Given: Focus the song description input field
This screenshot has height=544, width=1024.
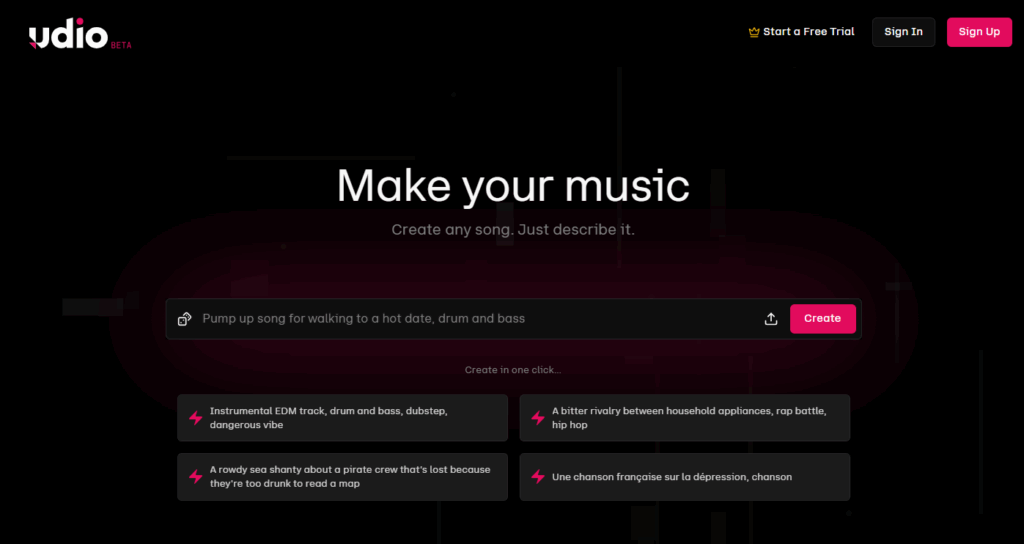Looking at the screenshot, I should (x=470, y=319).
